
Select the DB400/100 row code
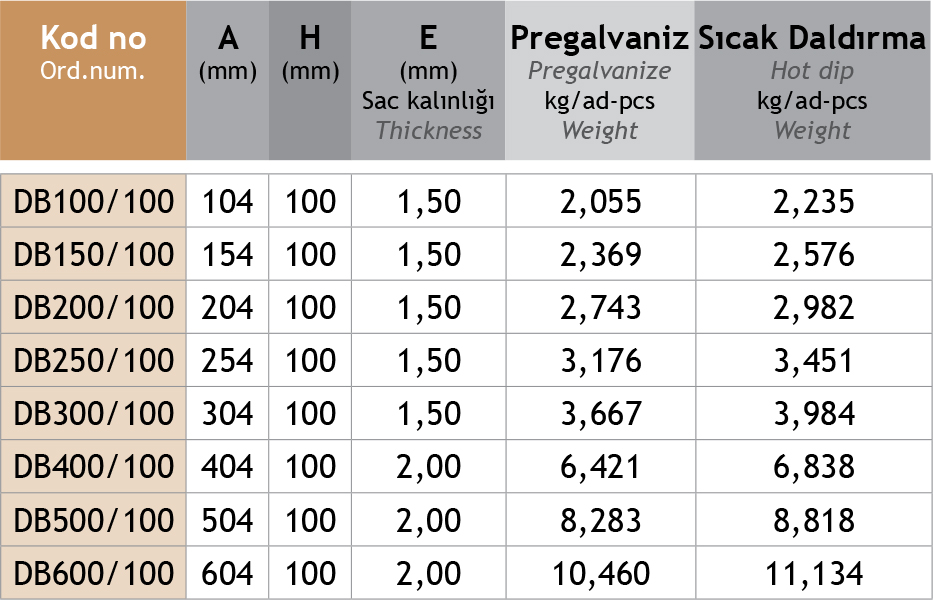coord(94,467)
